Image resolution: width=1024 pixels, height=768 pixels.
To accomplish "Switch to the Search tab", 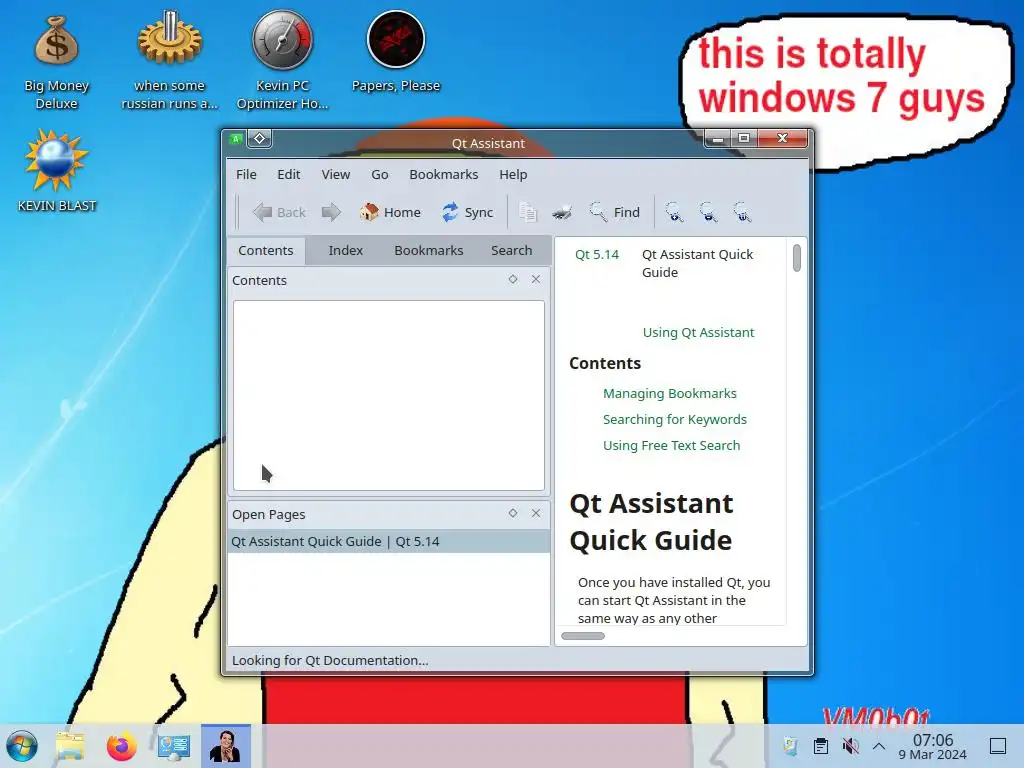I will pos(511,251).
